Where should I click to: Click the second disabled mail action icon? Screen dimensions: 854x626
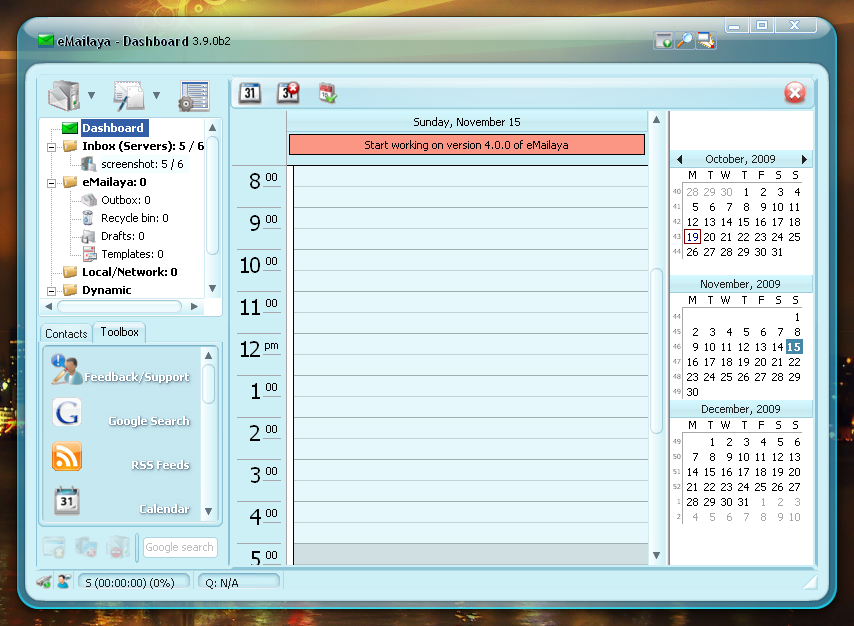click(x=86, y=547)
